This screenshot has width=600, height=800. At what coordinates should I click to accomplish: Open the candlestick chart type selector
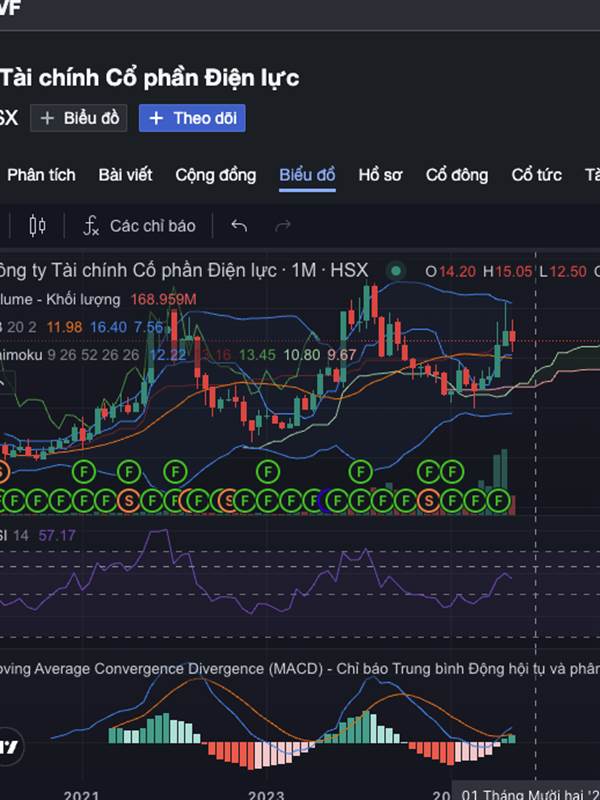(x=38, y=226)
